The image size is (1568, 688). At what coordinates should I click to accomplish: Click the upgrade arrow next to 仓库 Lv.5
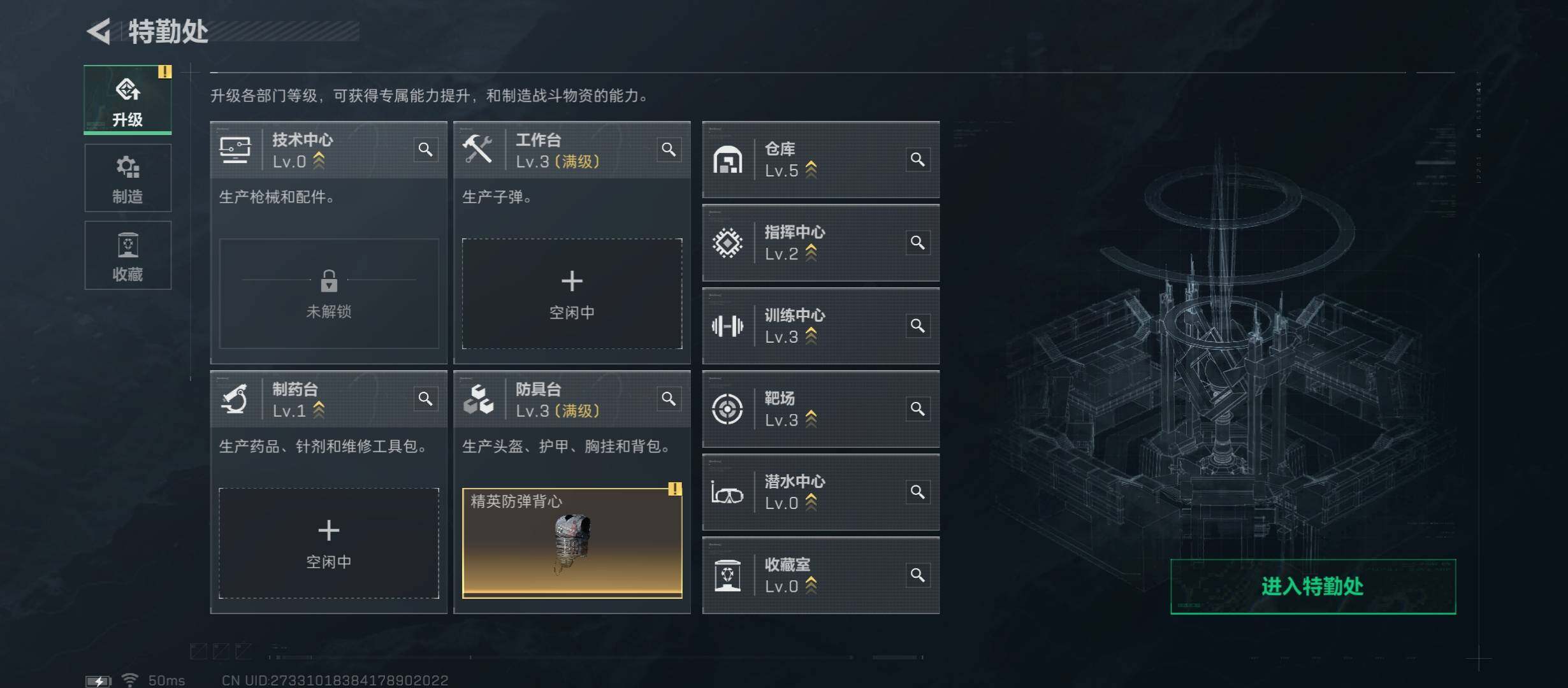pyautogui.click(x=811, y=169)
